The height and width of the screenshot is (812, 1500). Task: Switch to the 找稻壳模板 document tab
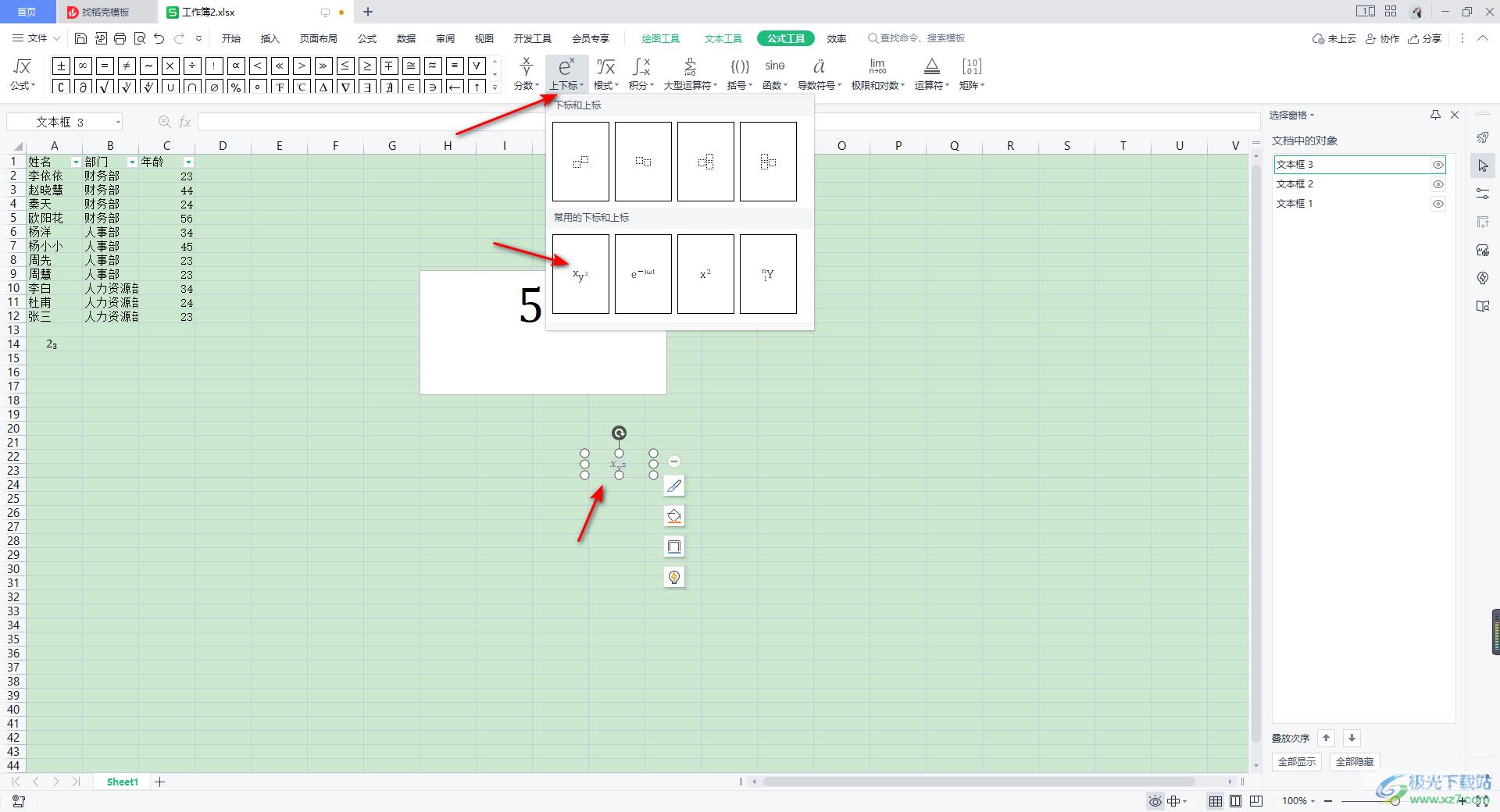point(105,12)
